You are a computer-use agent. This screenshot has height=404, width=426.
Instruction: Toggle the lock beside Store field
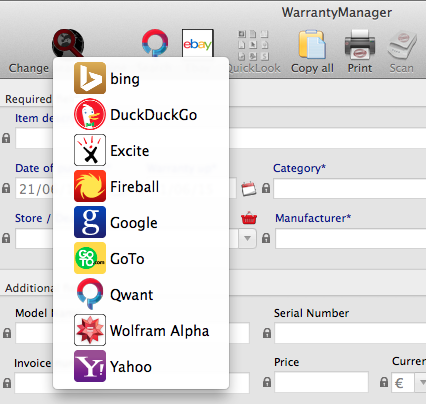click(x=6, y=238)
